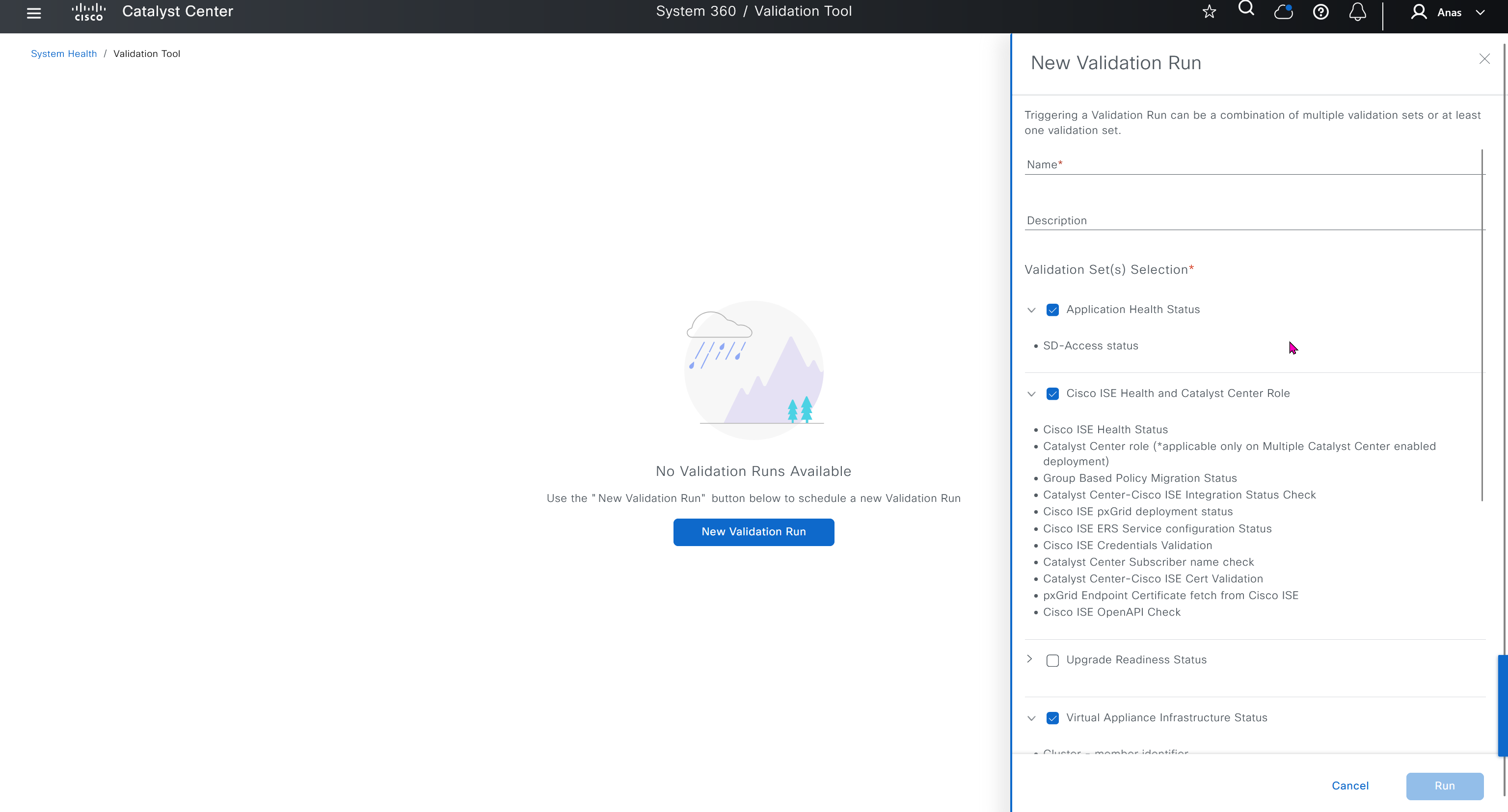This screenshot has width=1508, height=812.
Task: Uncheck Cisco ISE Health and Catalyst Center Role
Action: pyautogui.click(x=1052, y=393)
